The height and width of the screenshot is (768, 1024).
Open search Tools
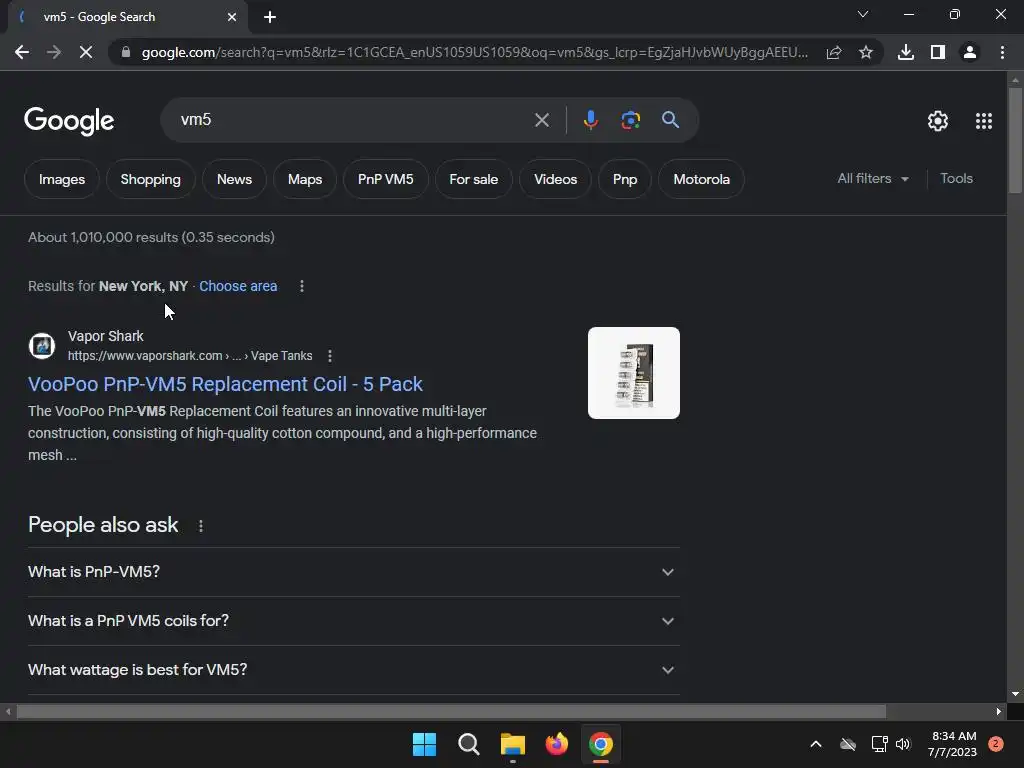point(956,178)
